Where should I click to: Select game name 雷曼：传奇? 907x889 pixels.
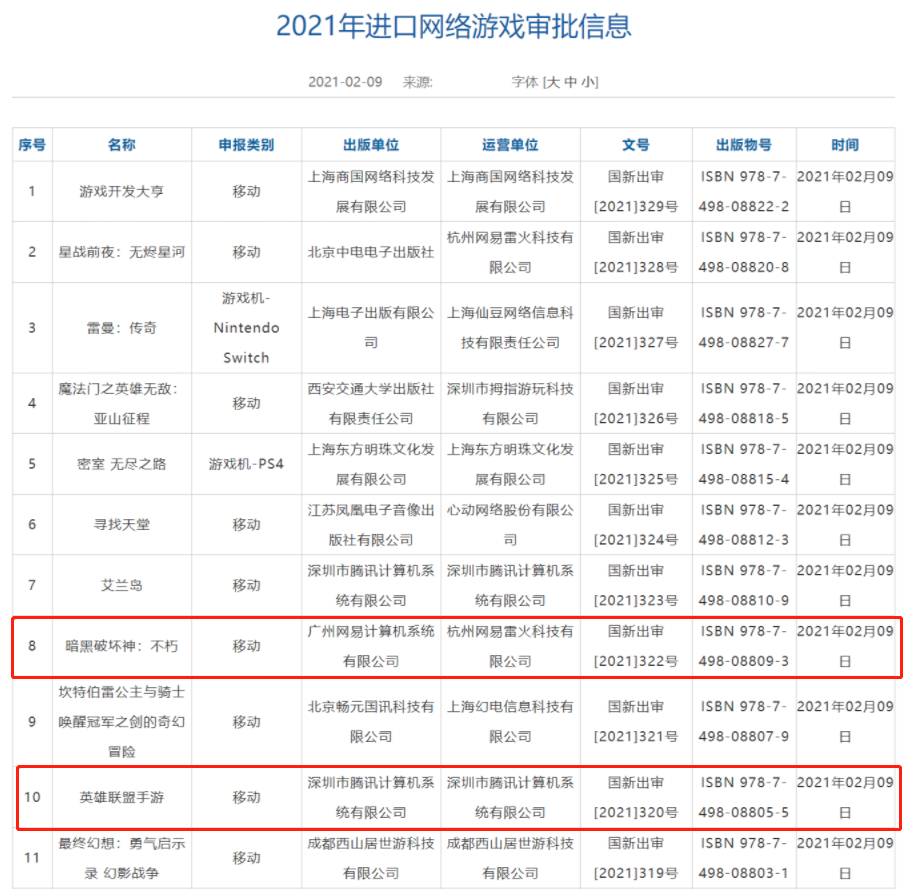pos(121,328)
